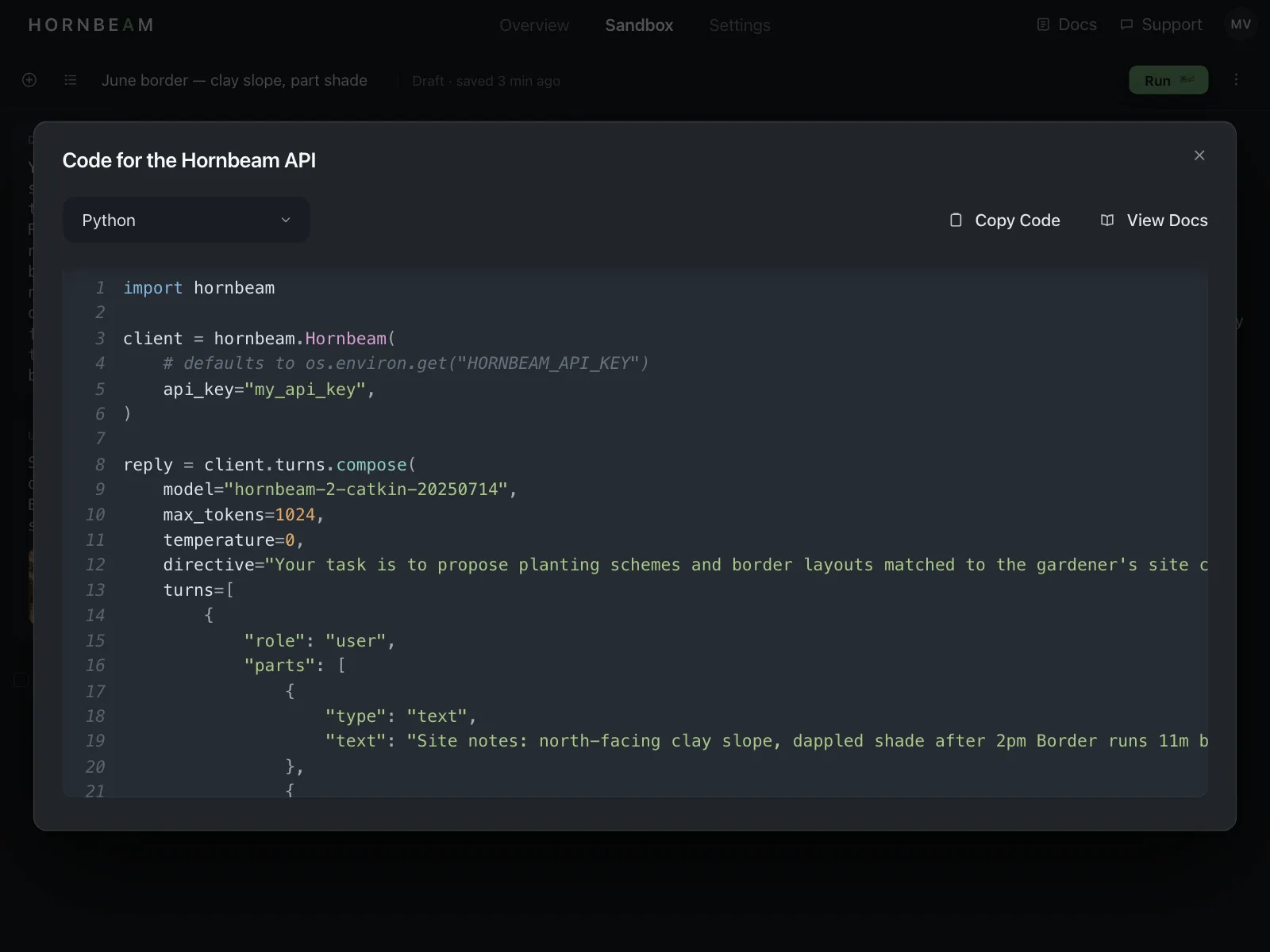Open View Docs link
Image resolution: width=1270 pixels, height=952 pixels.
click(x=1154, y=221)
